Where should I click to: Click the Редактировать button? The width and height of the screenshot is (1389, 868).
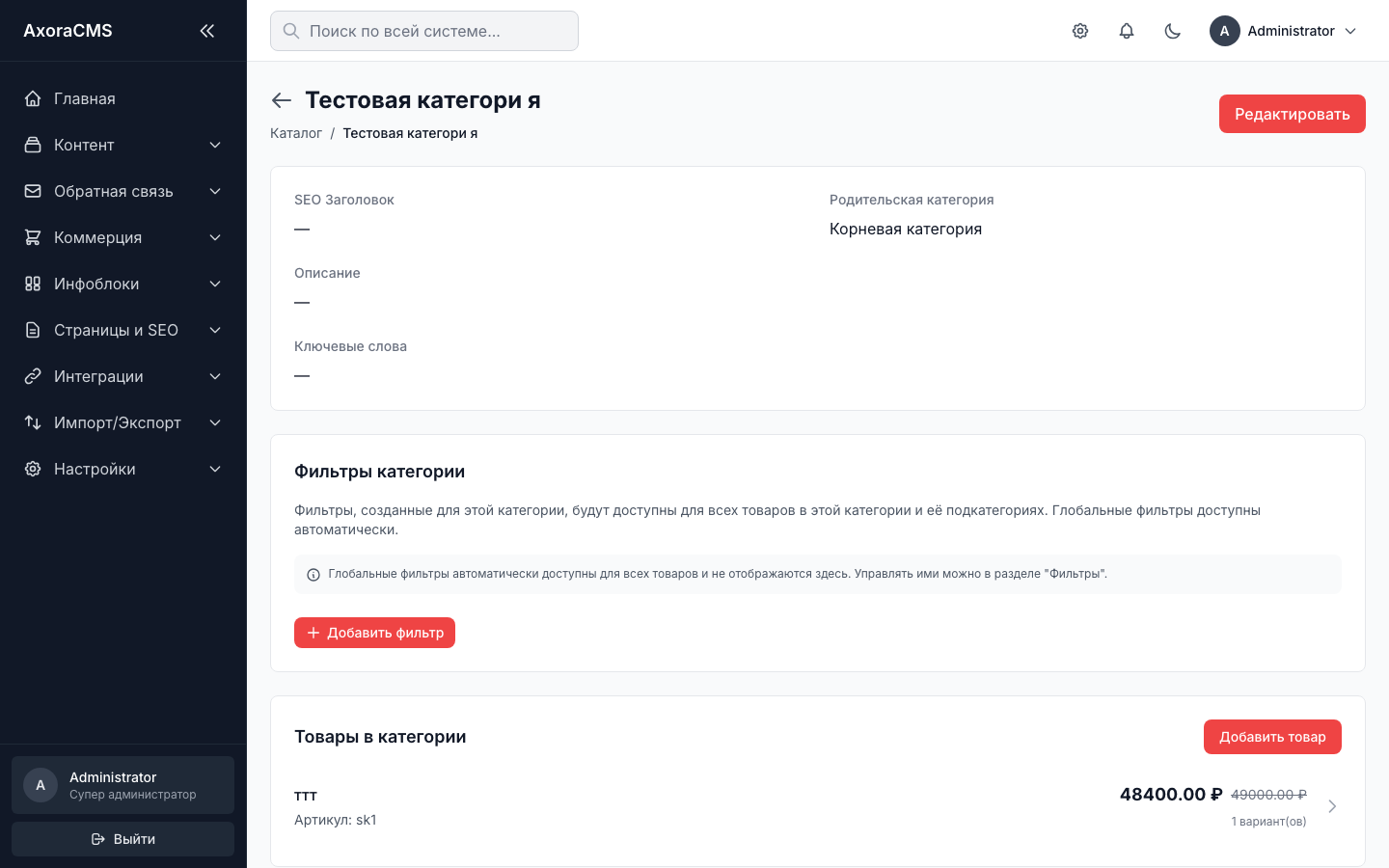(1293, 114)
